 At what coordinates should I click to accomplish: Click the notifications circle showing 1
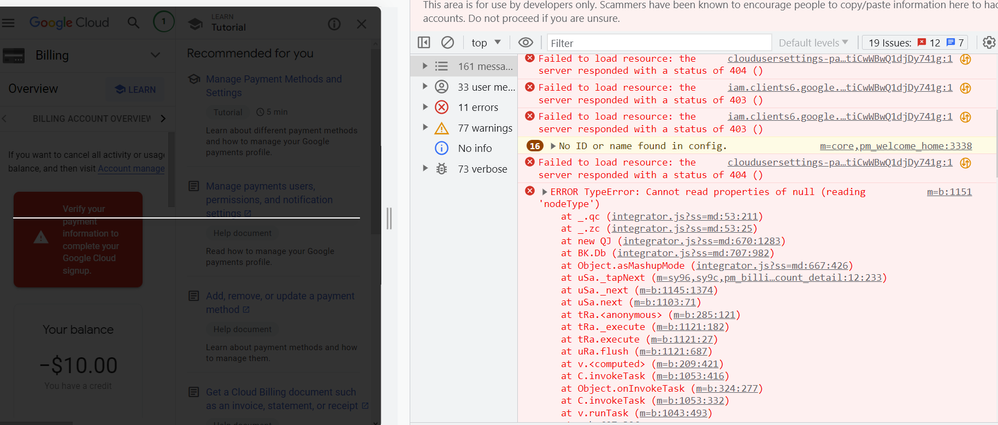(164, 23)
